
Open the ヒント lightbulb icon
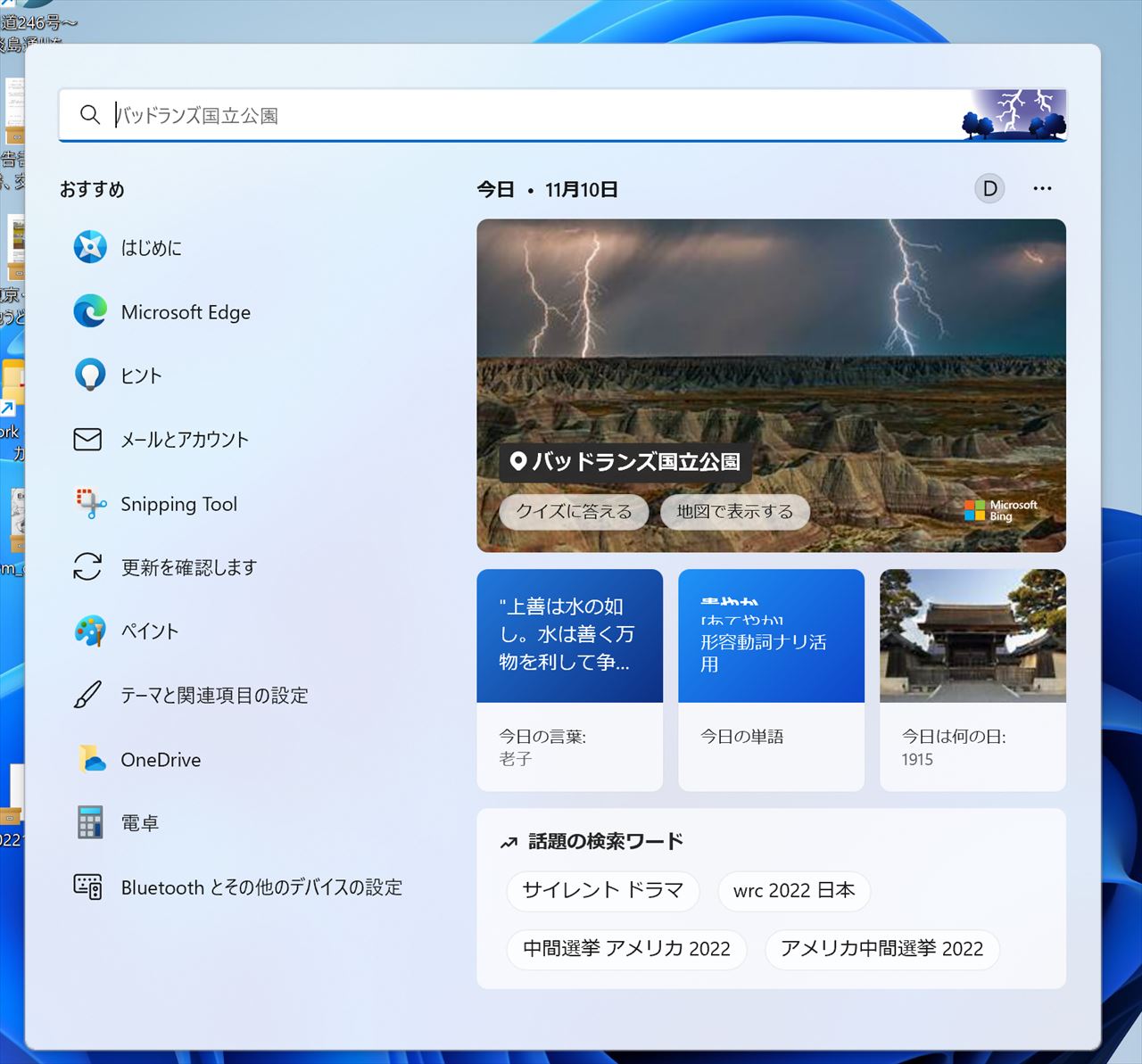[90, 375]
